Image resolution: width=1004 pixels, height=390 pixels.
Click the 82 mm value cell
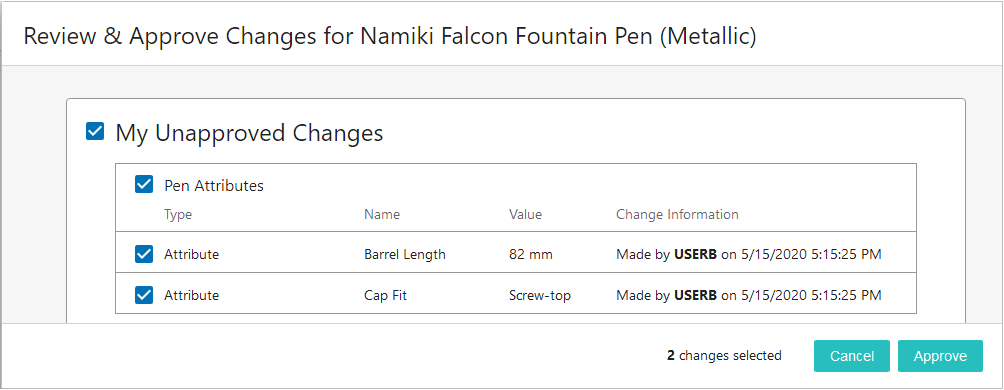coord(531,254)
